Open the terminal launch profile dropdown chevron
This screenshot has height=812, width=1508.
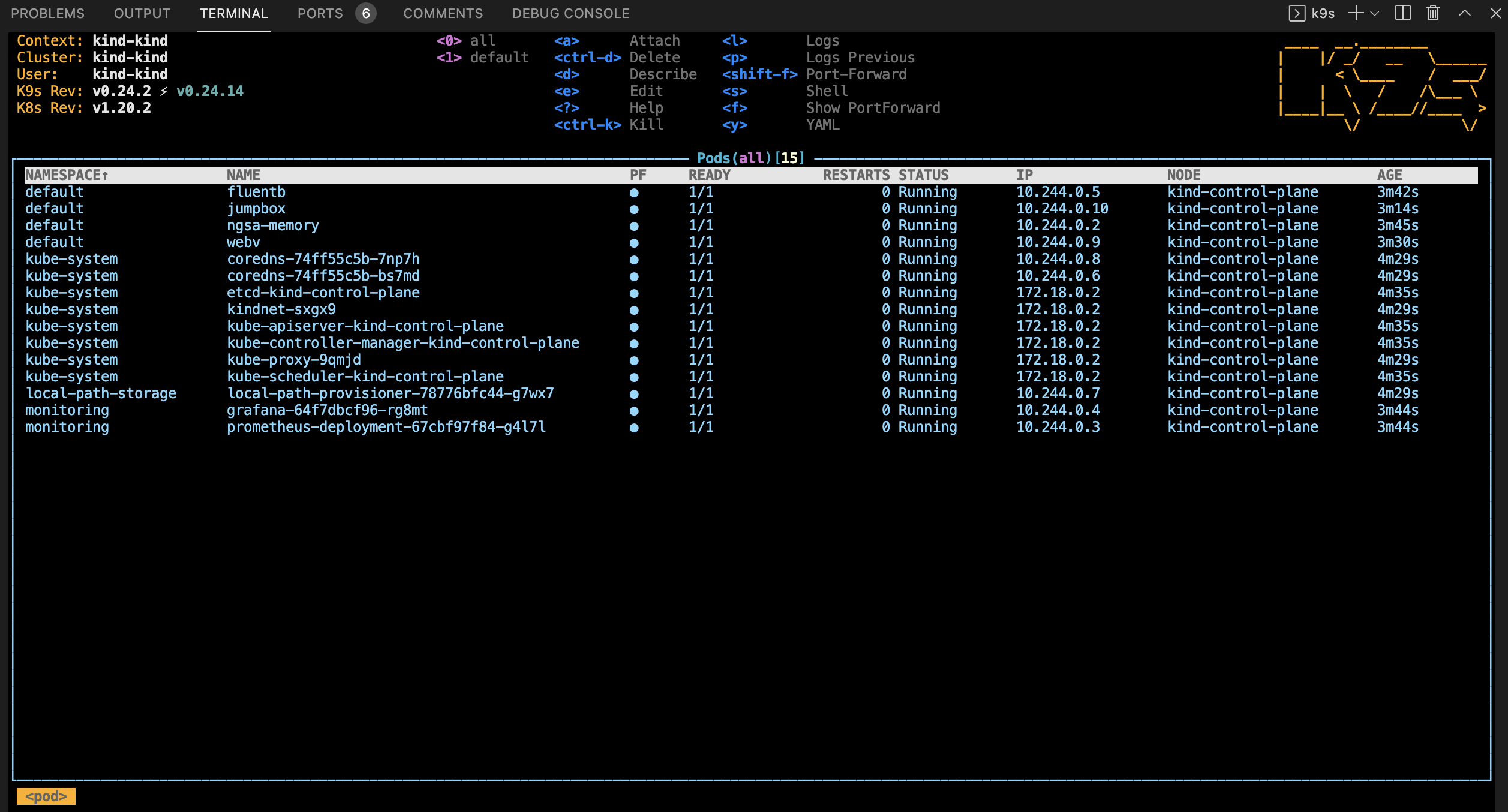coord(1375,13)
